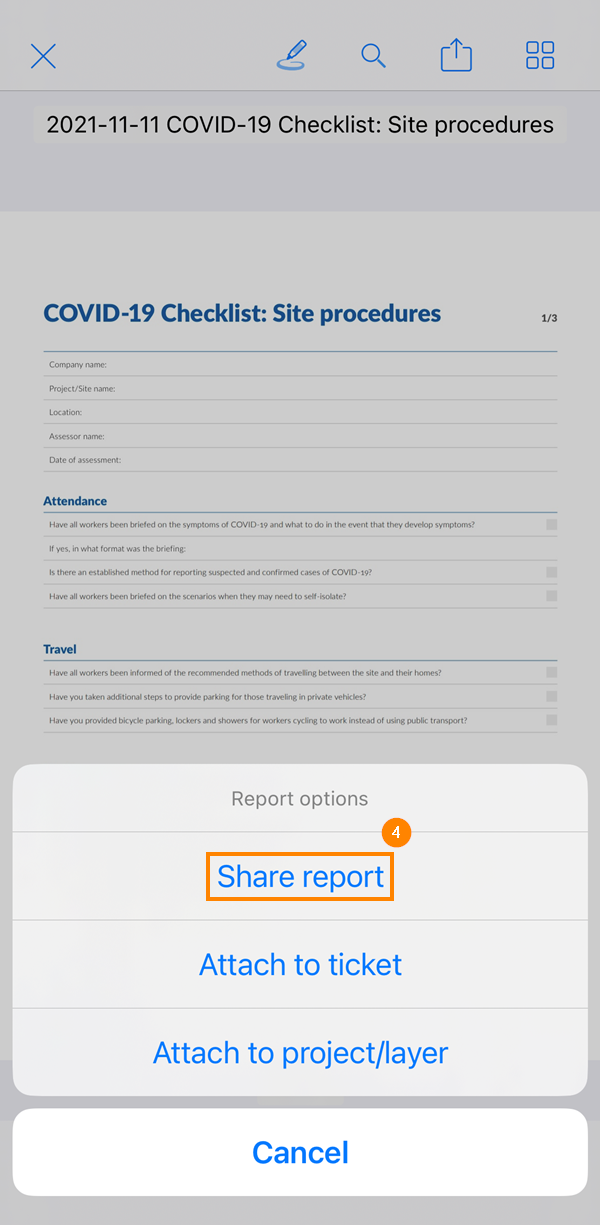The image size is (600, 1225).
Task: Tap the share/export icon in toolbar
Action: (456, 55)
